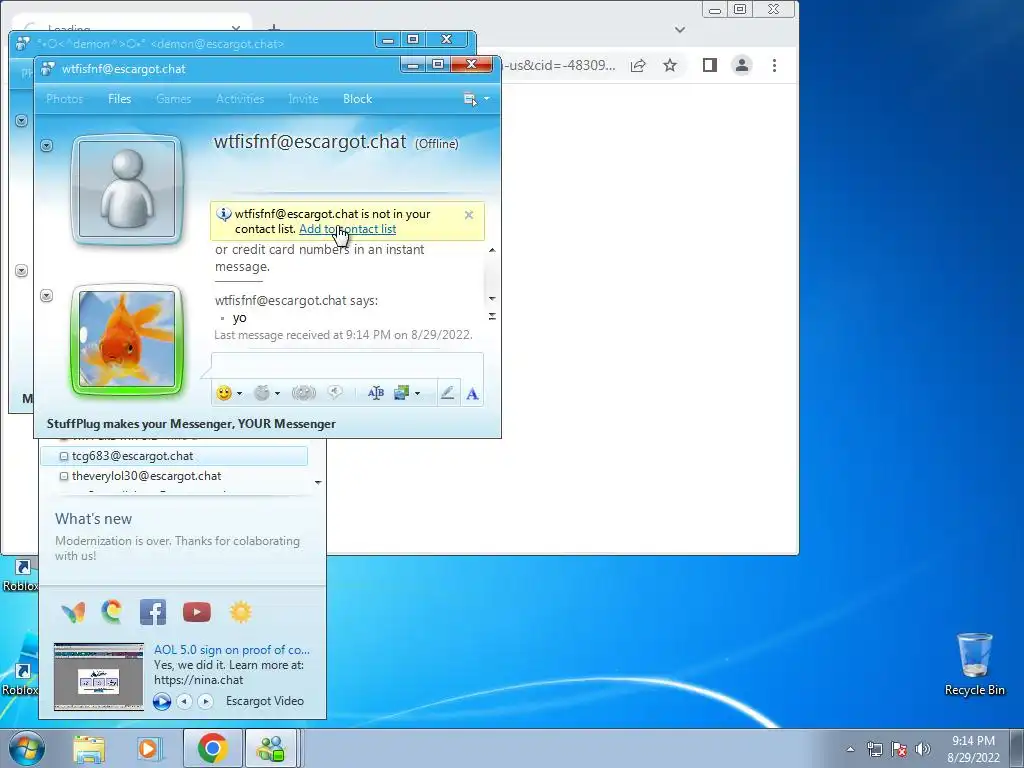Switch to Chrome in taskbar
The image size is (1024, 768).
point(212,748)
